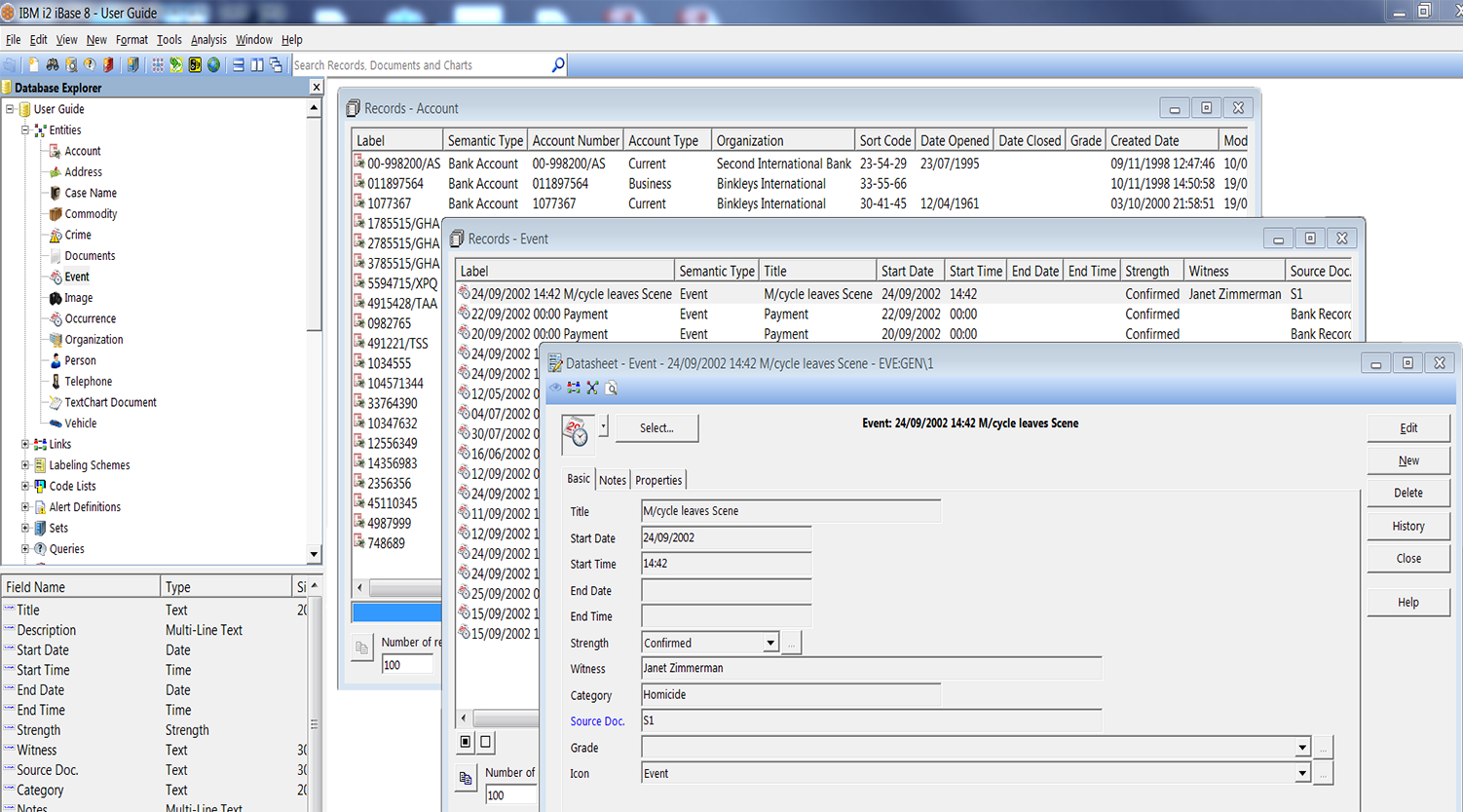This screenshot has height=812, width=1463.
Task: Click the eye icon in Datasheet toolbar
Action: [555, 388]
